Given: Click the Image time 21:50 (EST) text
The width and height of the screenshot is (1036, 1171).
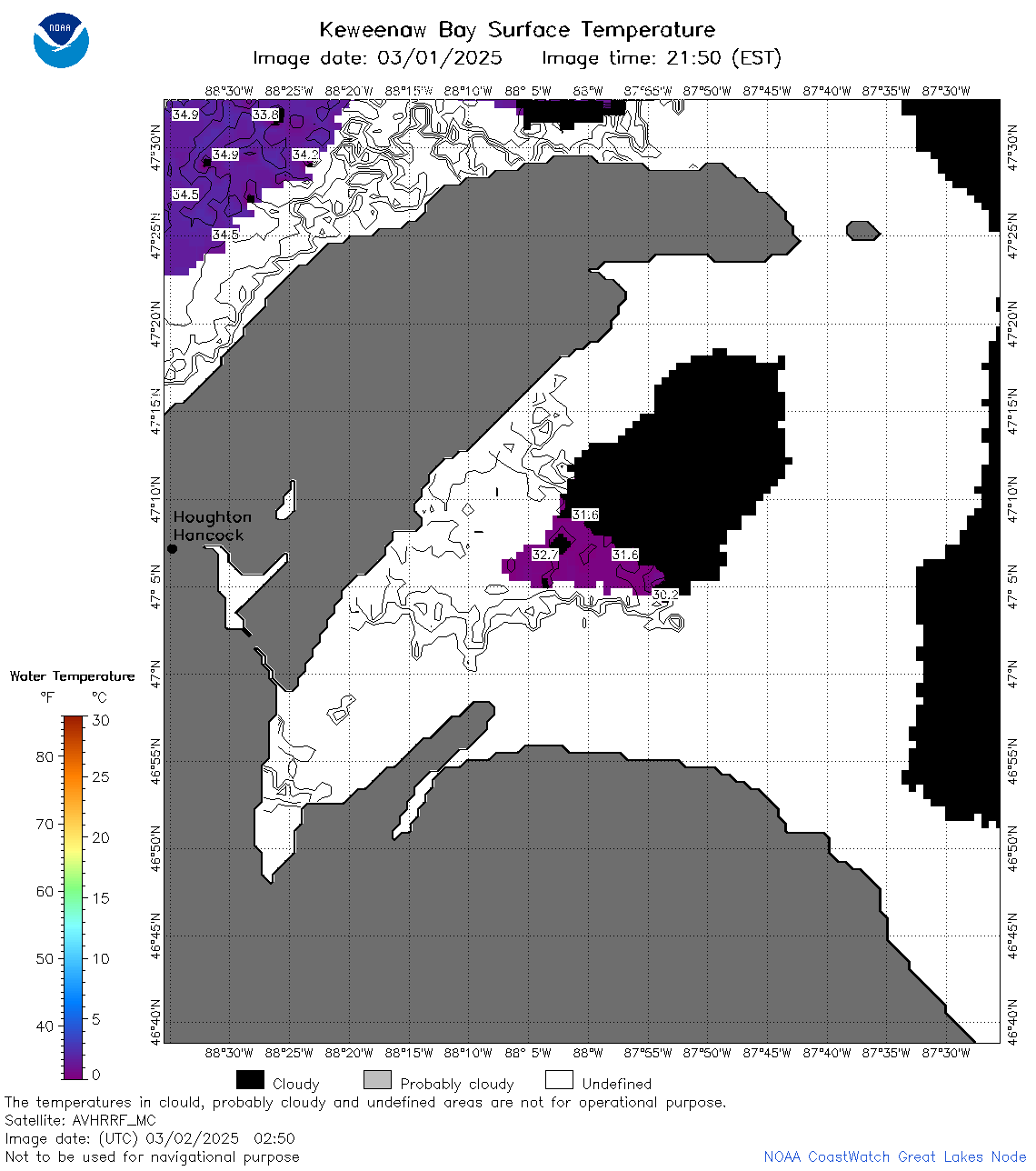Looking at the screenshot, I should pos(662,58).
